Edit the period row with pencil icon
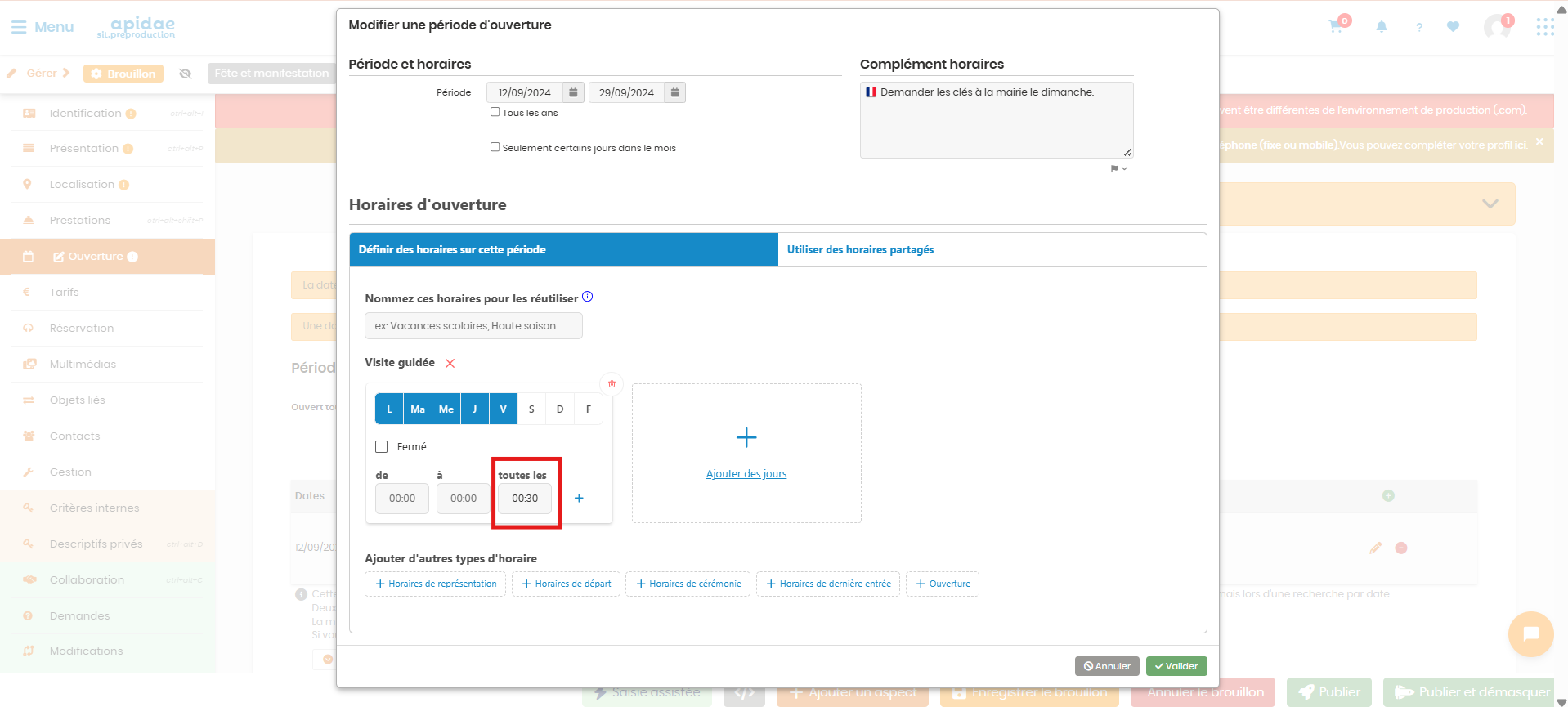This screenshot has height=707, width=1568. click(x=1376, y=548)
